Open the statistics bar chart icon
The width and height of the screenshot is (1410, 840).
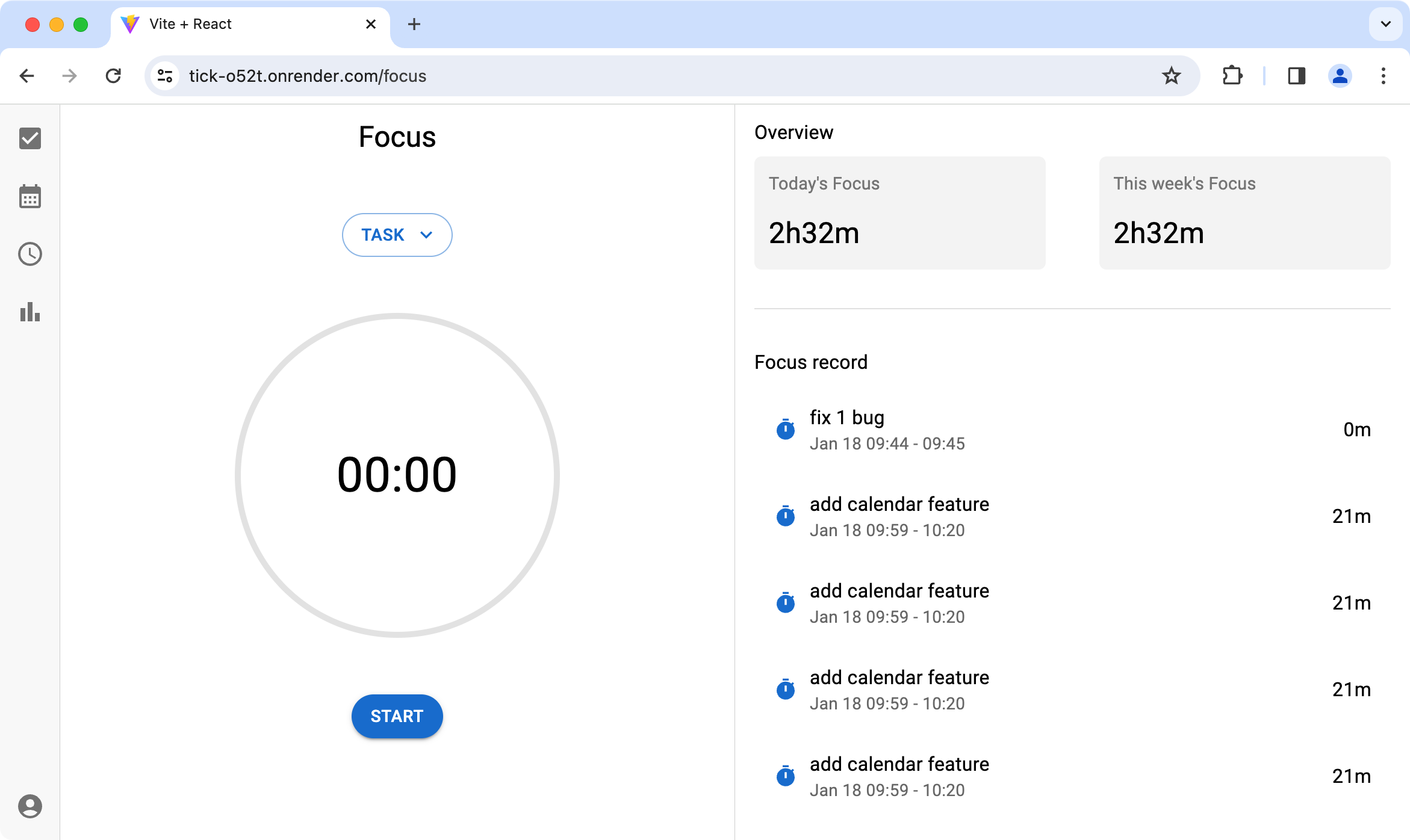click(30, 312)
